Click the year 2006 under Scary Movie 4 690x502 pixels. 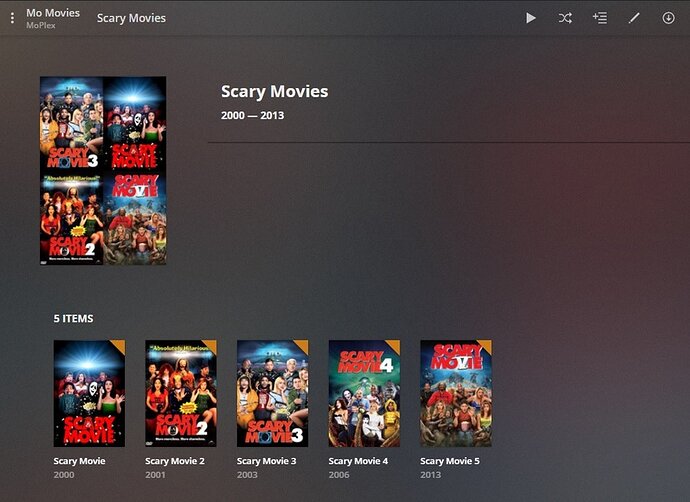pos(339,475)
